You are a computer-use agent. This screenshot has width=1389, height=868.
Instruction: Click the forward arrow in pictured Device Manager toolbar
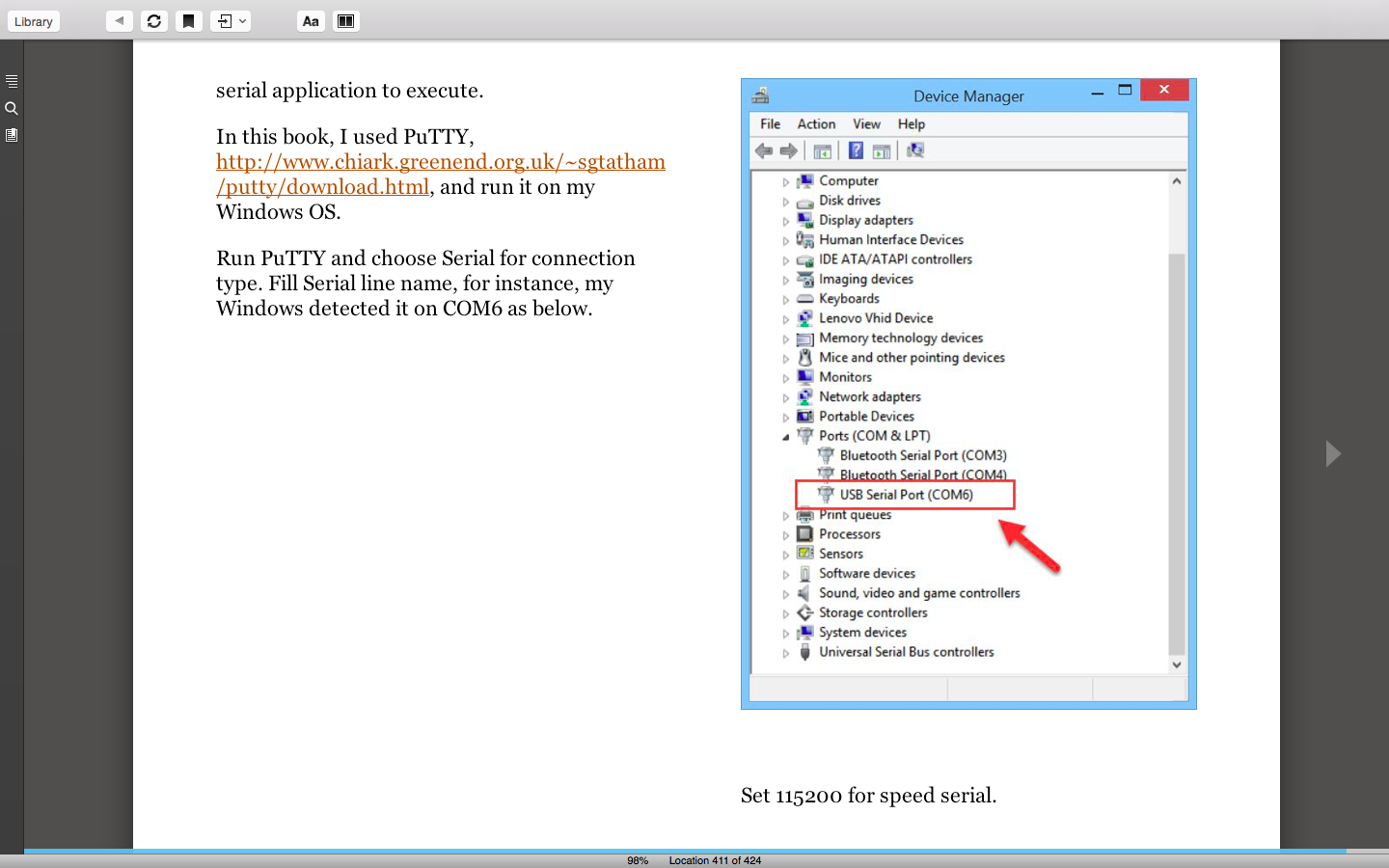point(789,150)
